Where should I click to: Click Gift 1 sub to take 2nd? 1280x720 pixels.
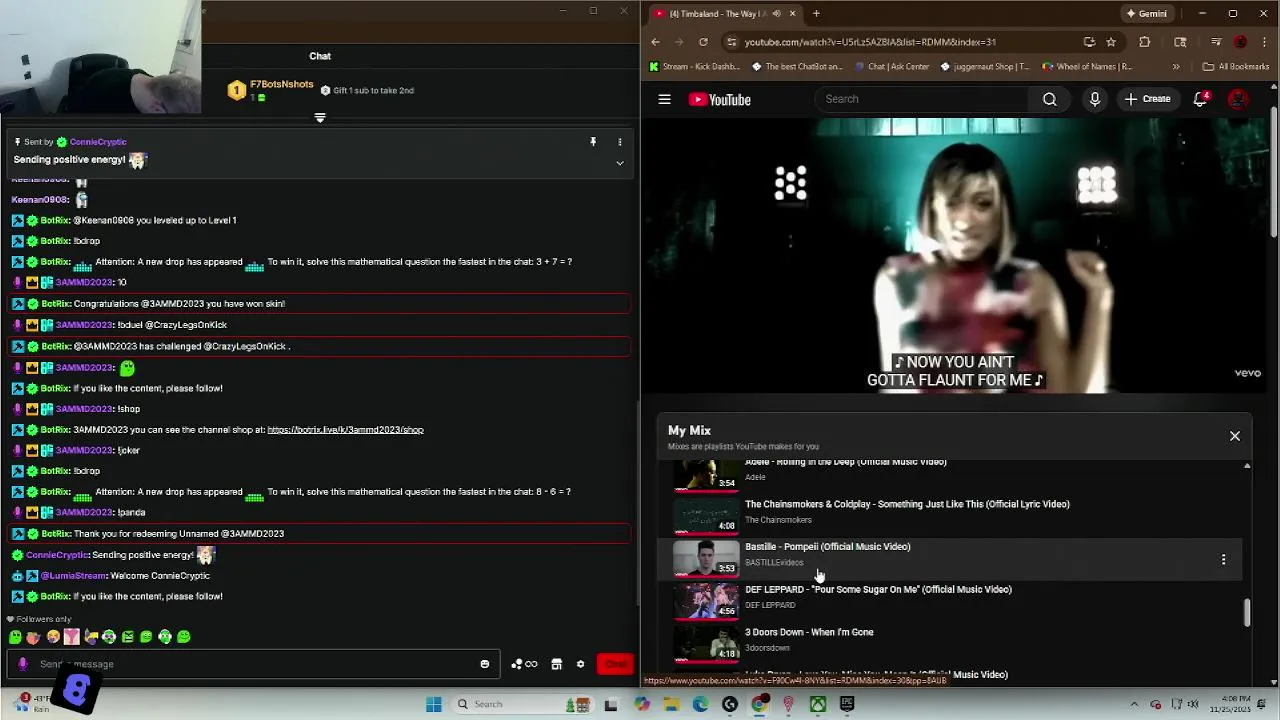pyautogui.click(x=367, y=90)
